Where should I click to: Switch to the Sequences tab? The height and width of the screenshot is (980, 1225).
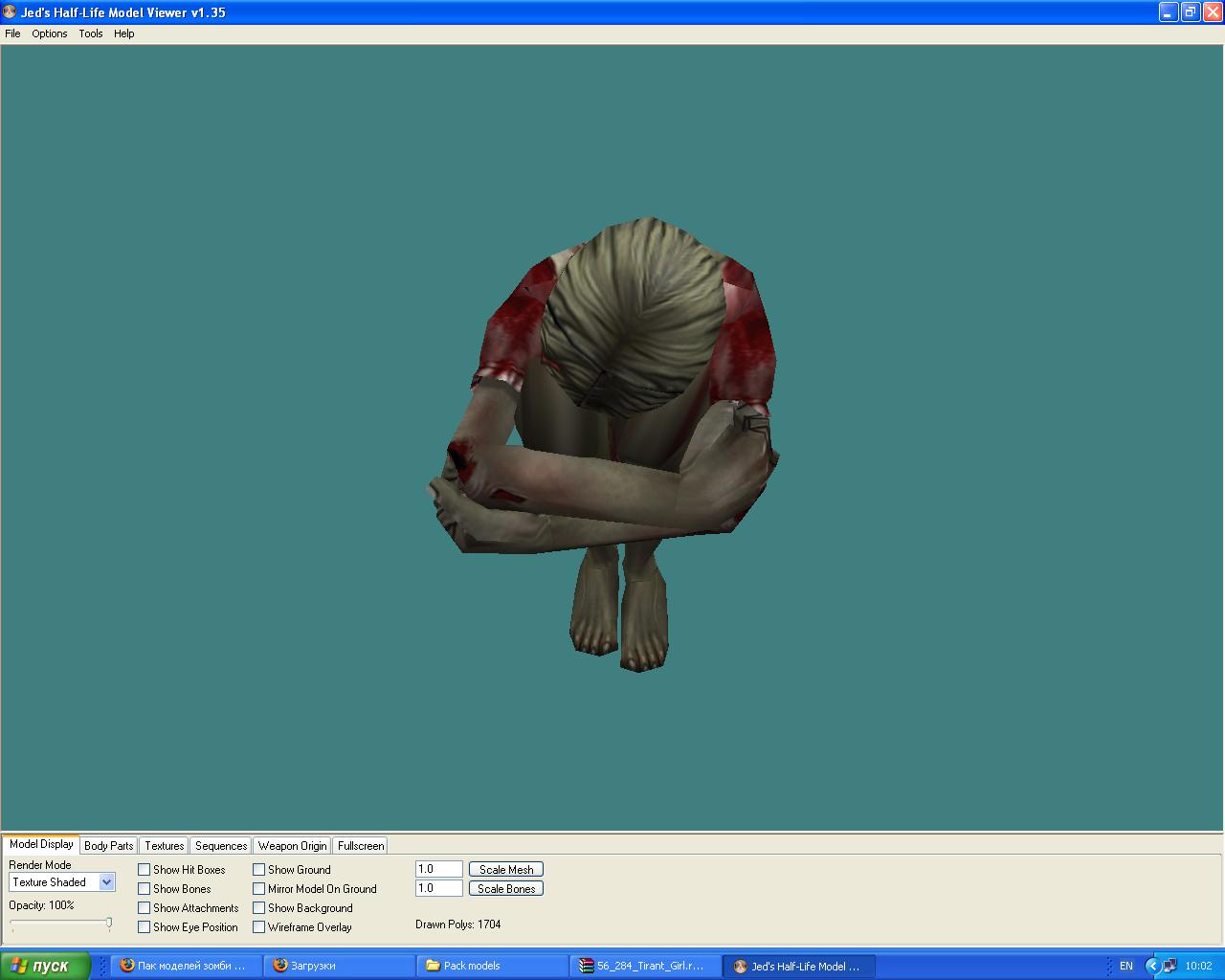pos(221,846)
